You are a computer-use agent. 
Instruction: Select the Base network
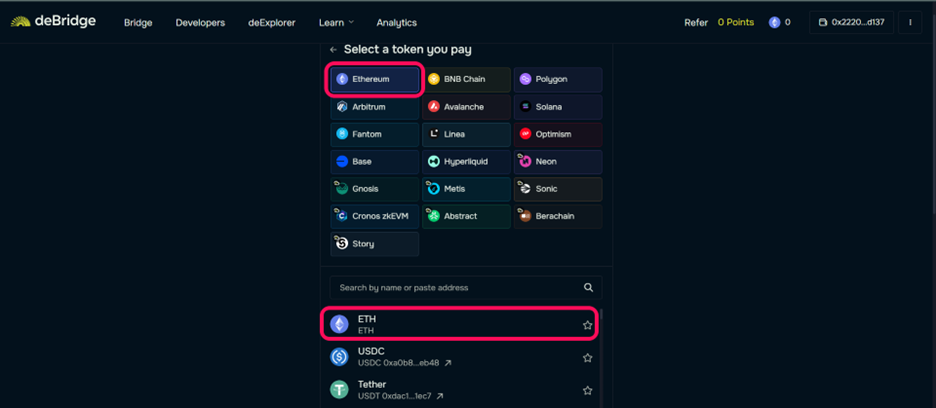[x=375, y=162]
